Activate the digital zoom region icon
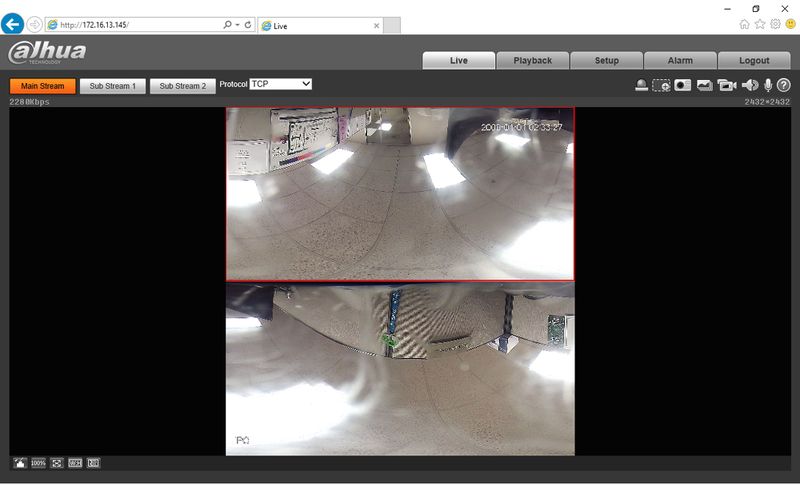800x485 pixels. coord(661,85)
